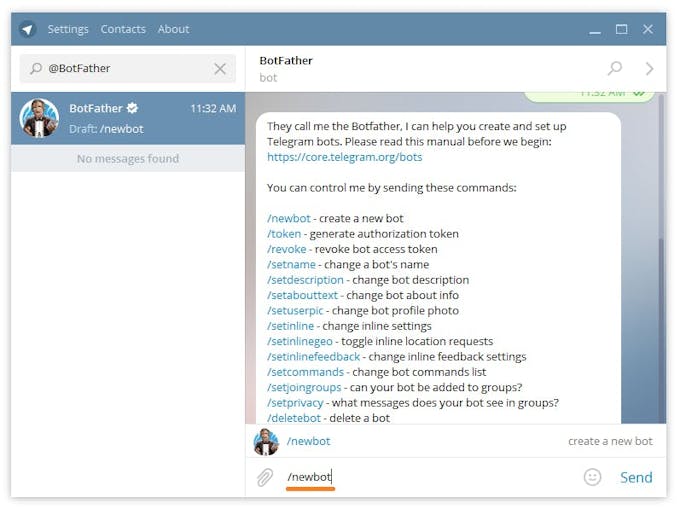Search within the BotFather chat
680x509 pixels.
[615, 68]
